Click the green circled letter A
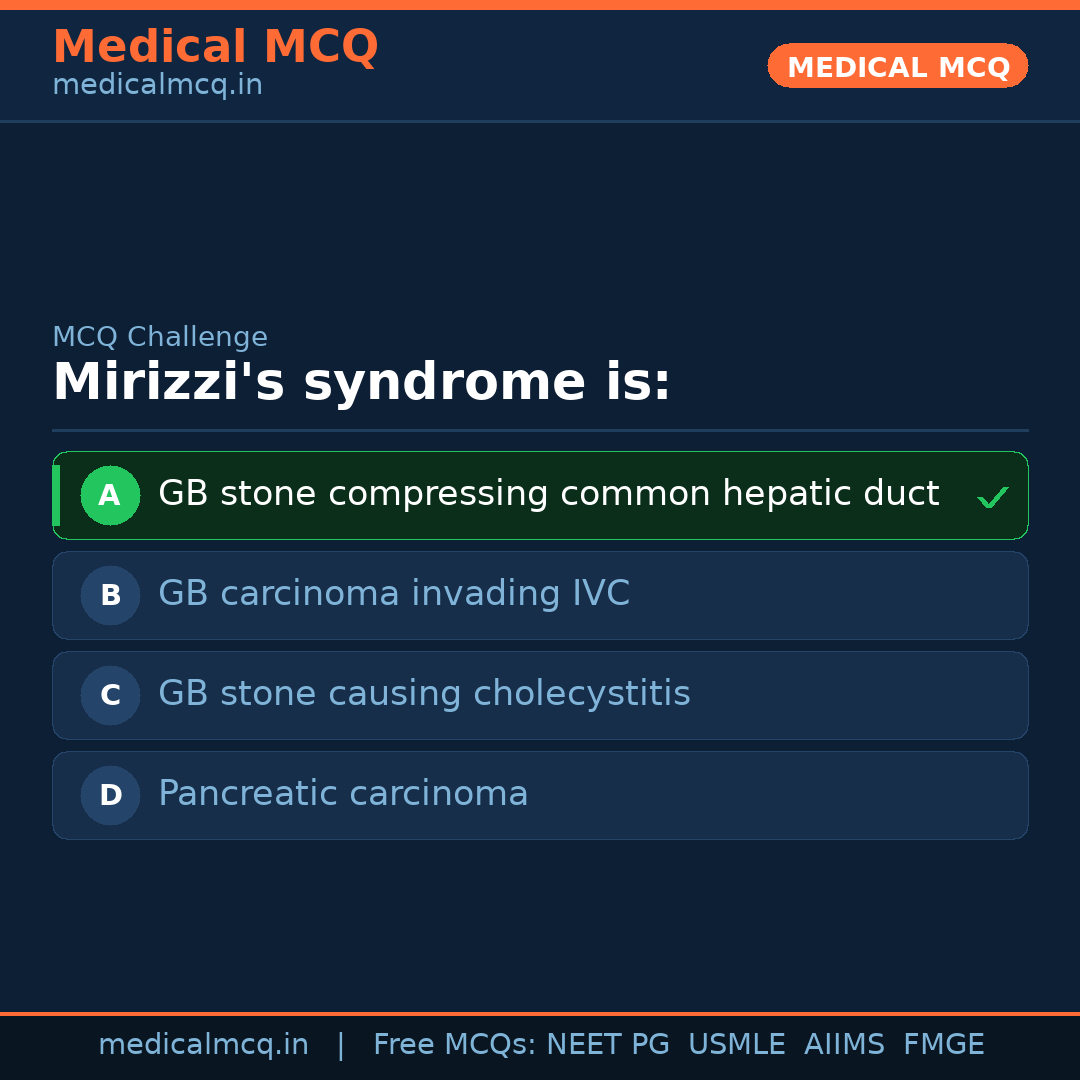Viewport: 1080px width, 1080px height. (x=110, y=495)
